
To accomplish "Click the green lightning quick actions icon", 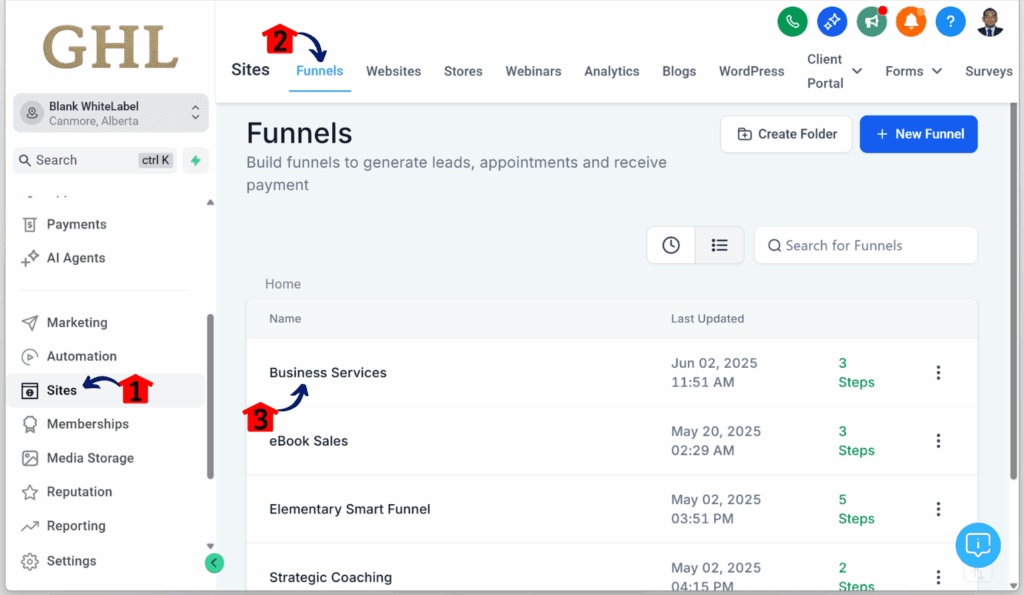I will tap(195, 160).
